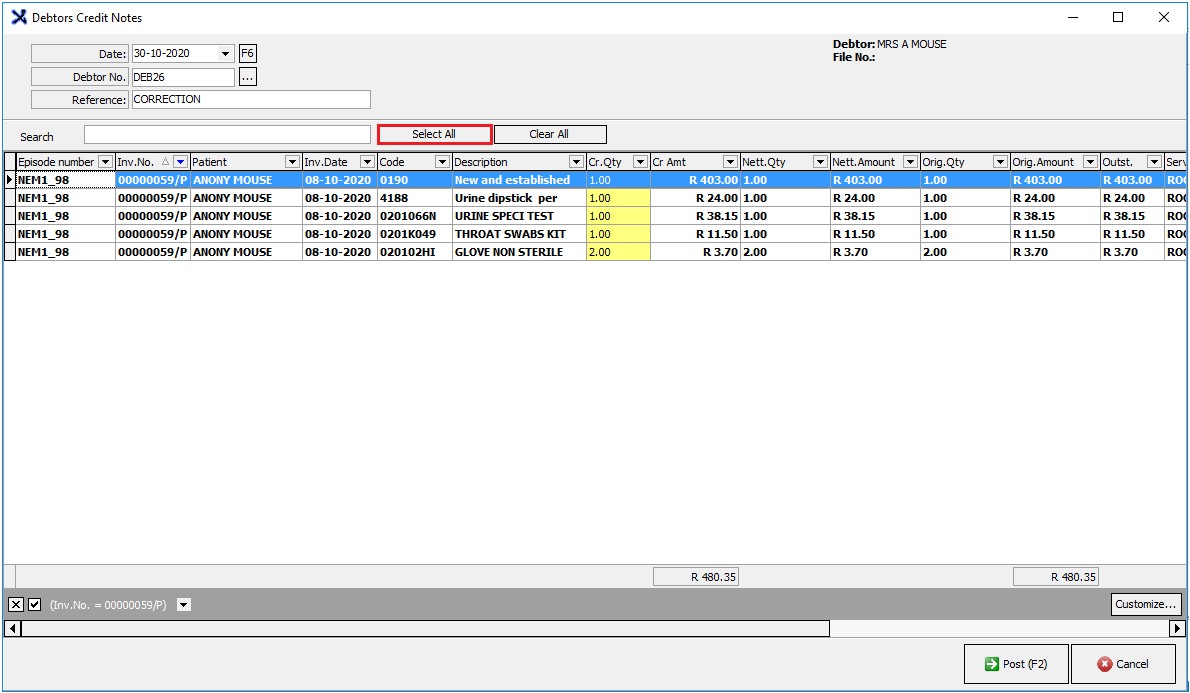Image resolution: width=1190 pixels, height=693 pixels.
Task: Open the Date dropdown calendar
Action: coord(225,54)
